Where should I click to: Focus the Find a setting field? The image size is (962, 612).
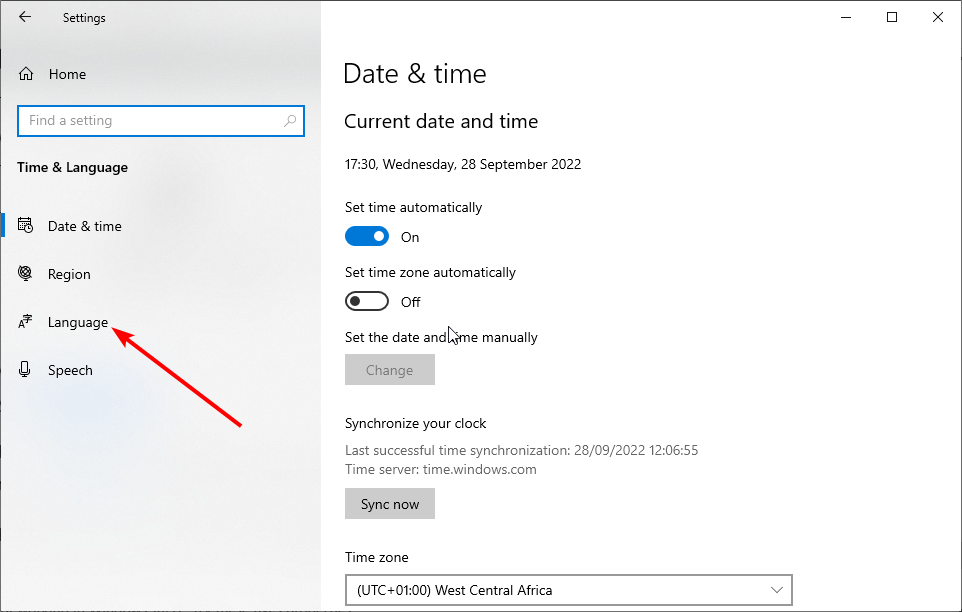pos(161,121)
